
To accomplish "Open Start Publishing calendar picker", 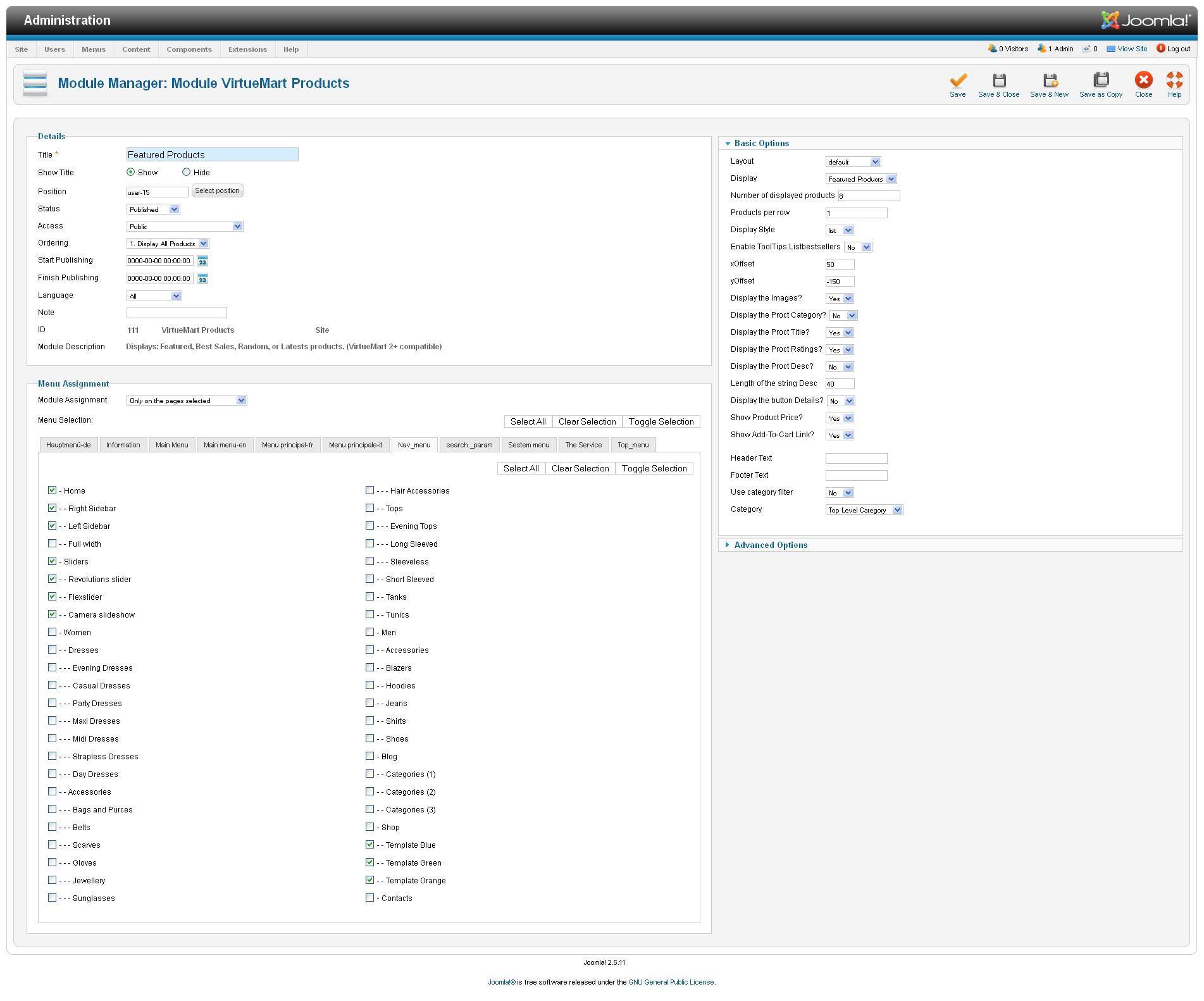I will [202, 261].
